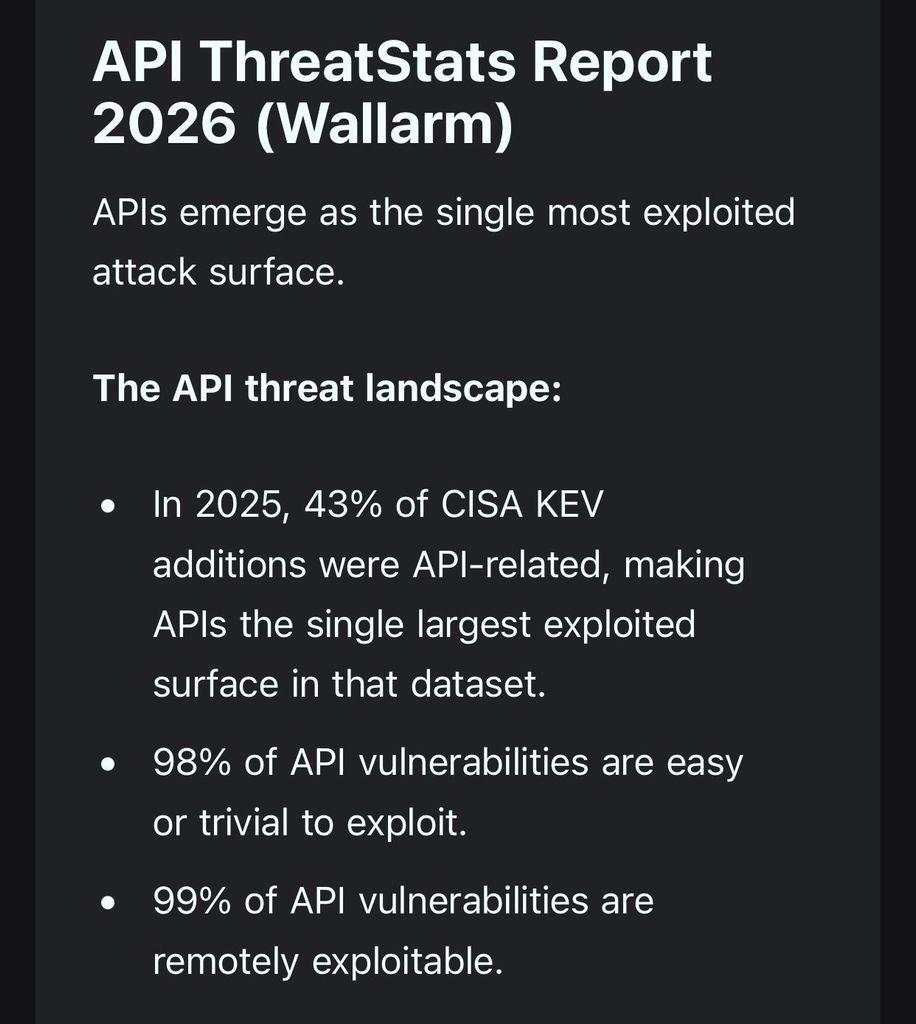Click the word "API-related" in first bullet
Screen dimensions: 916x1024
click(510, 565)
